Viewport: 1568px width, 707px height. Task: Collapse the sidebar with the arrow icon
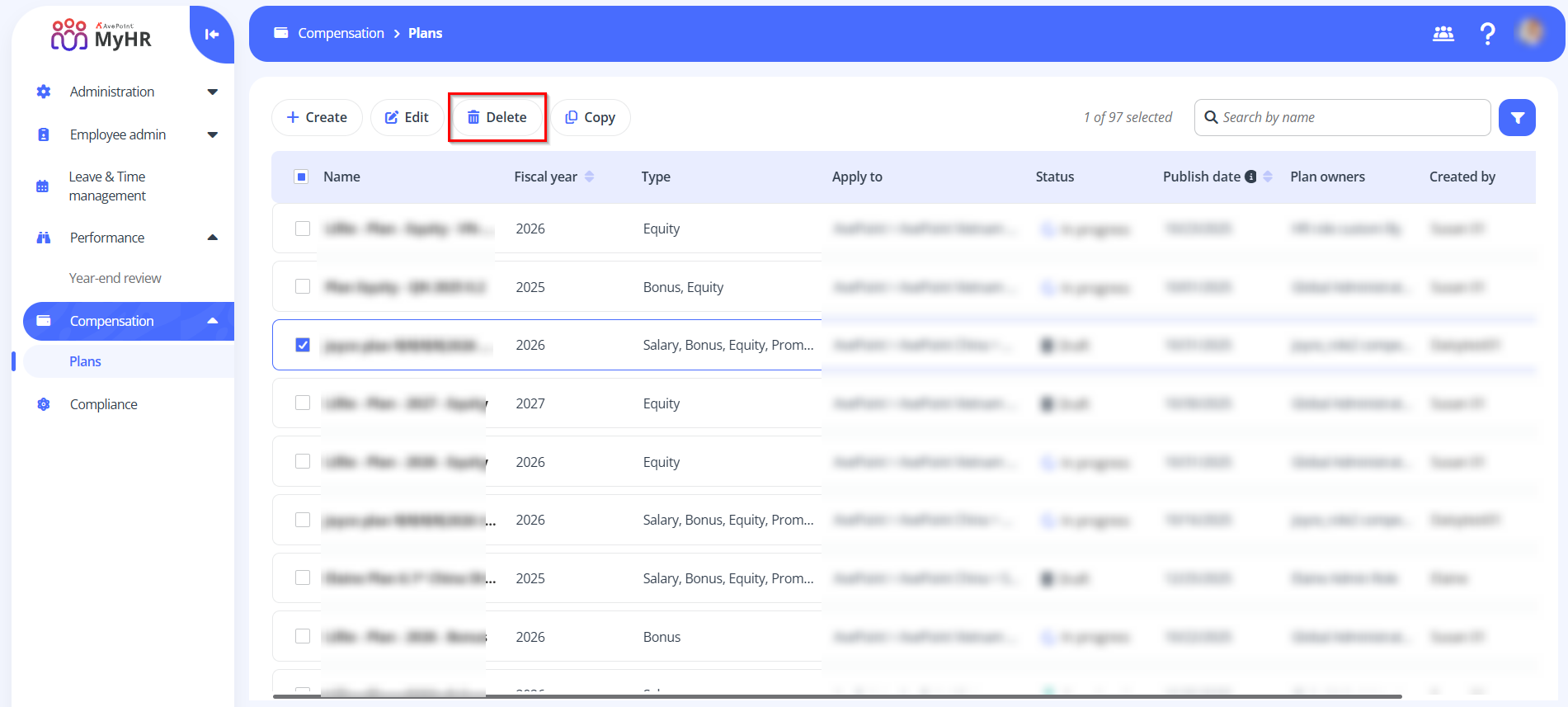pyautogui.click(x=212, y=34)
